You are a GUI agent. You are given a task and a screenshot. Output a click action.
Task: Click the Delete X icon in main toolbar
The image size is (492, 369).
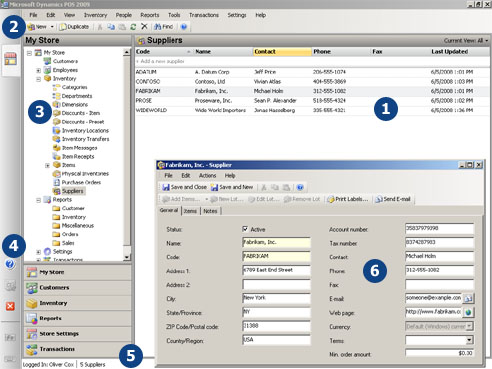pyautogui.click(x=144, y=27)
